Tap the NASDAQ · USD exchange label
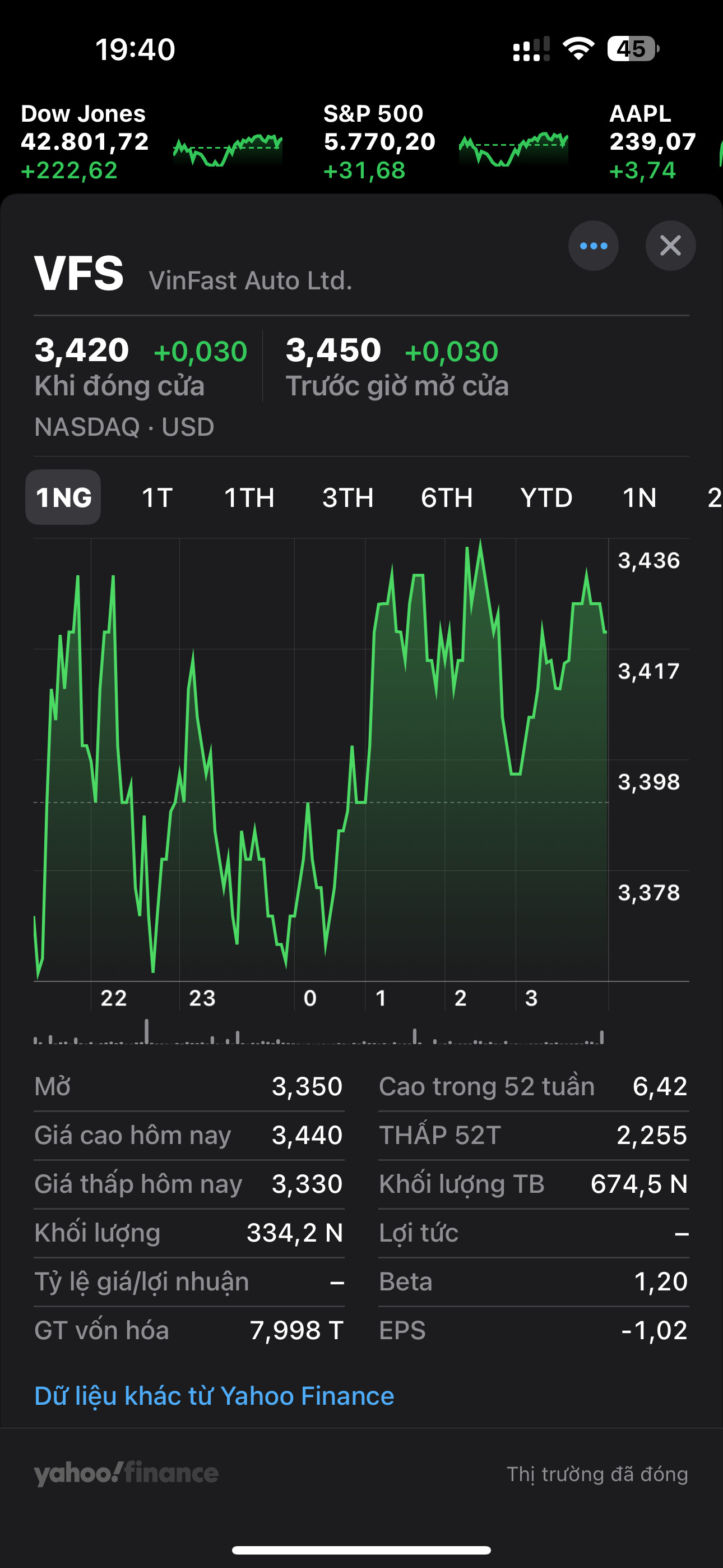Viewport: 723px width, 1568px height. pos(124,427)
